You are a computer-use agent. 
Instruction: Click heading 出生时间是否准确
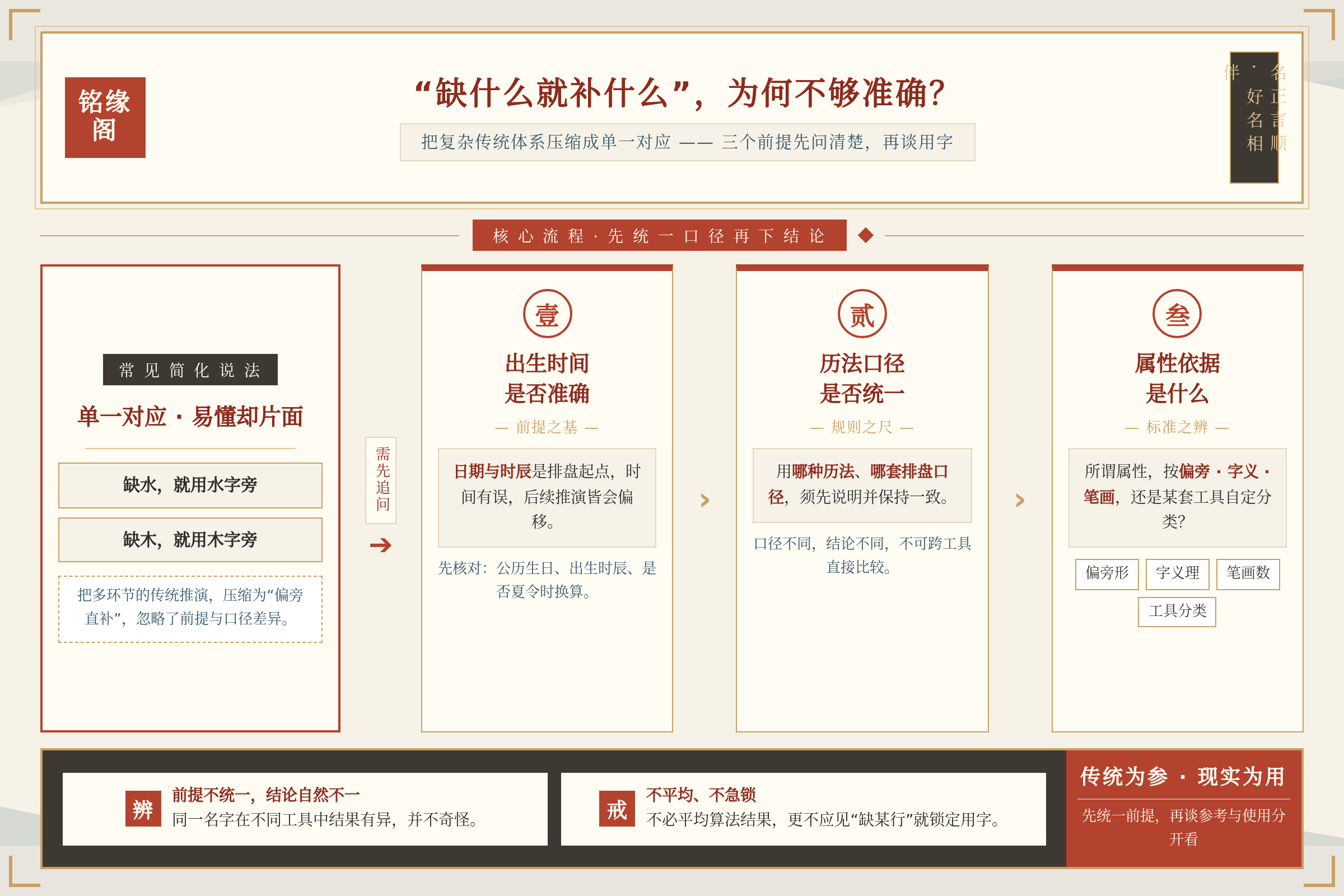[x=547, y=379]
